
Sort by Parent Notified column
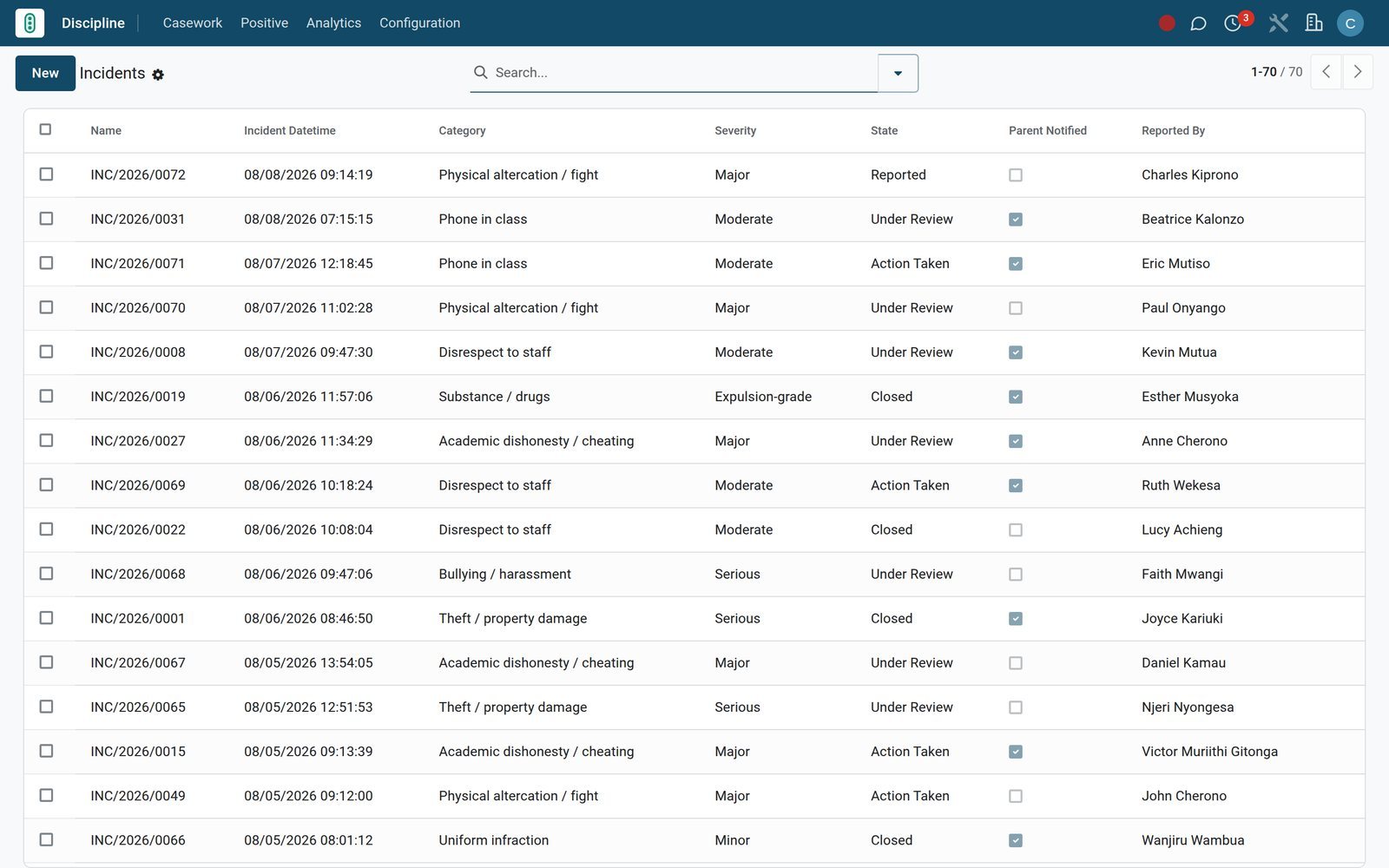point(1047,131)
